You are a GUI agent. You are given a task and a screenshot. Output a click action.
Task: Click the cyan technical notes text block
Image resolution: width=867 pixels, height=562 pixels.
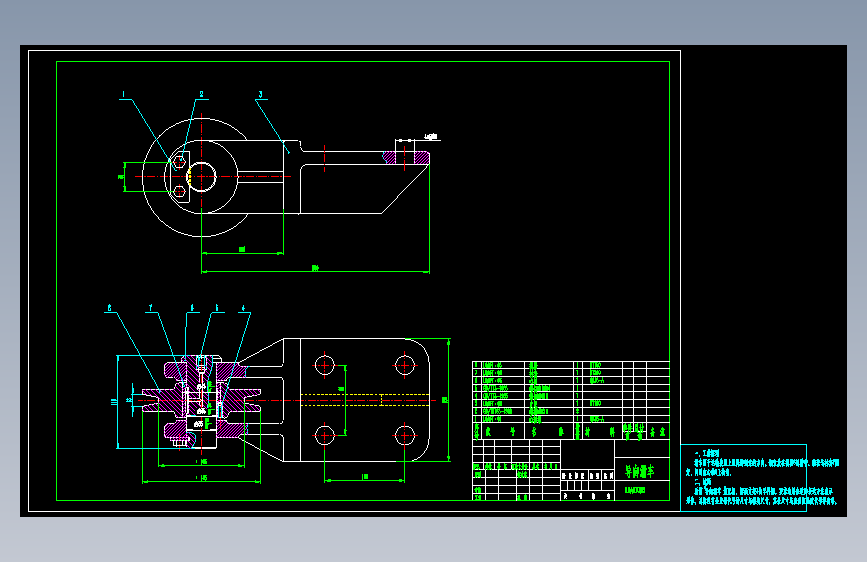(x=762, y=477)
